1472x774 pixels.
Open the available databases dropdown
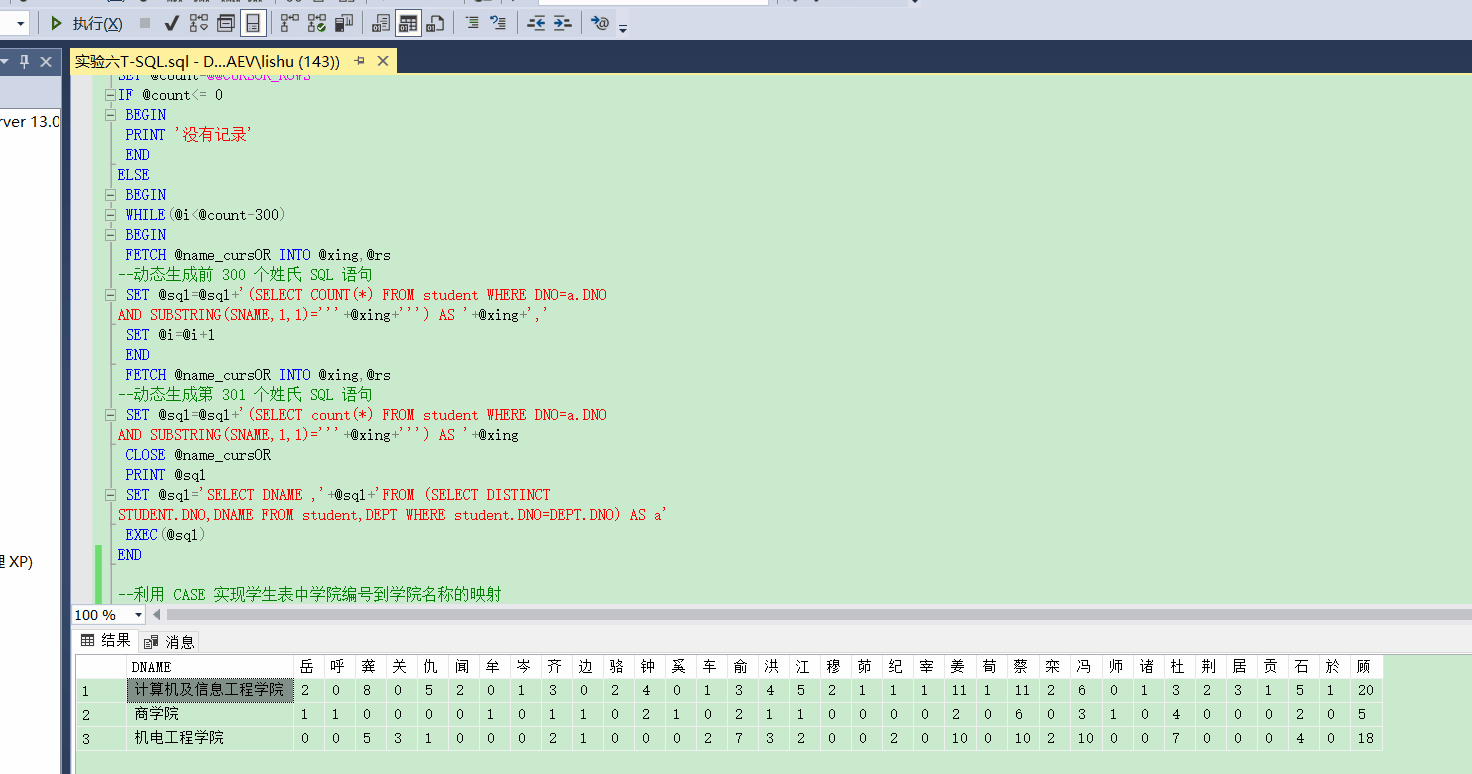(x=20, y=23)
